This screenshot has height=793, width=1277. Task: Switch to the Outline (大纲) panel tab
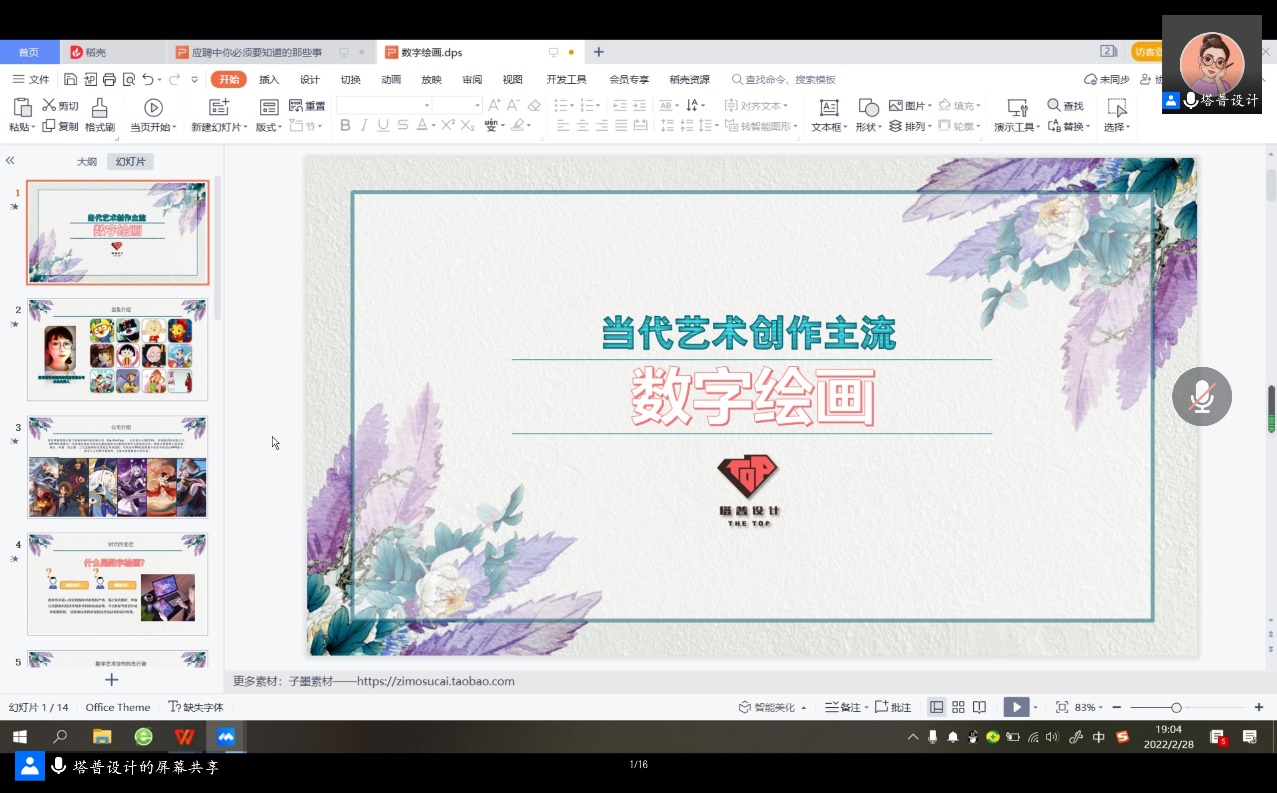pos(87,161)
